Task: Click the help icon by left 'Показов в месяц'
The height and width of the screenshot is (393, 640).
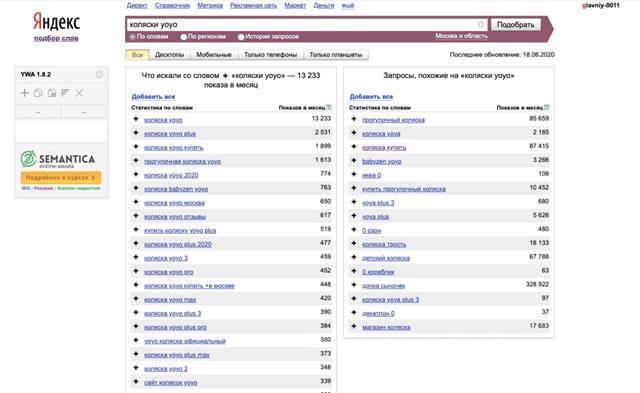Action: tap(329, 107)
